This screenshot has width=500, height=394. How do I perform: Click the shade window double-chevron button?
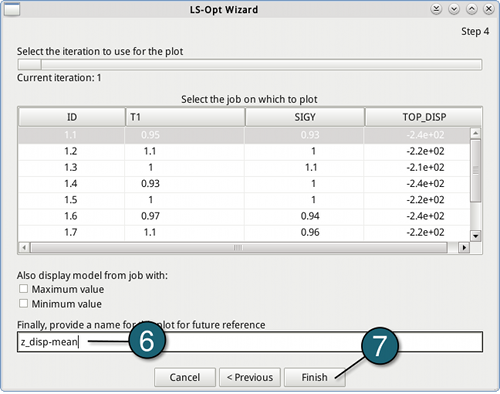(436, 9)
